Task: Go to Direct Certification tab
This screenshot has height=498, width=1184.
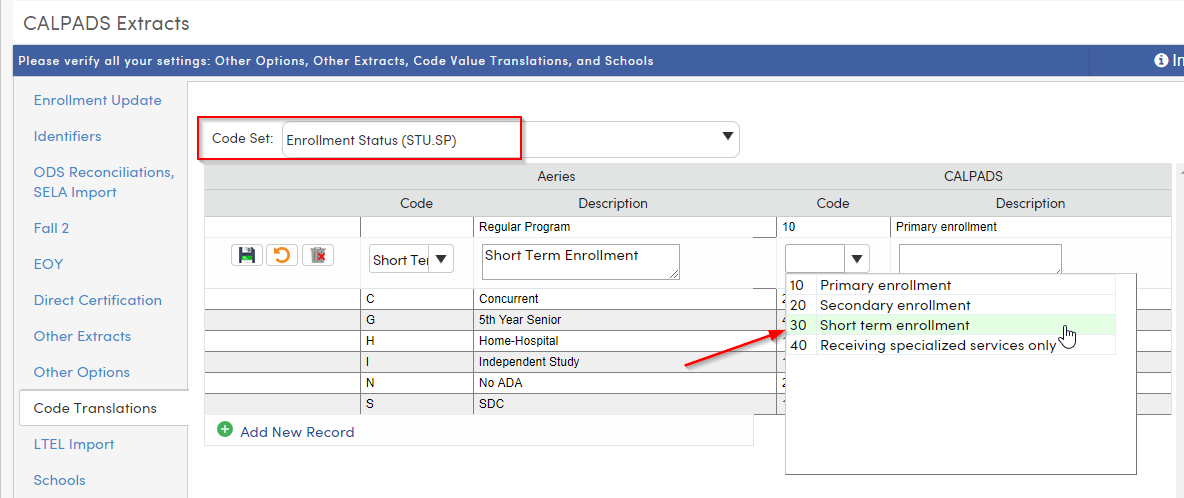Action: click(97, 300)
